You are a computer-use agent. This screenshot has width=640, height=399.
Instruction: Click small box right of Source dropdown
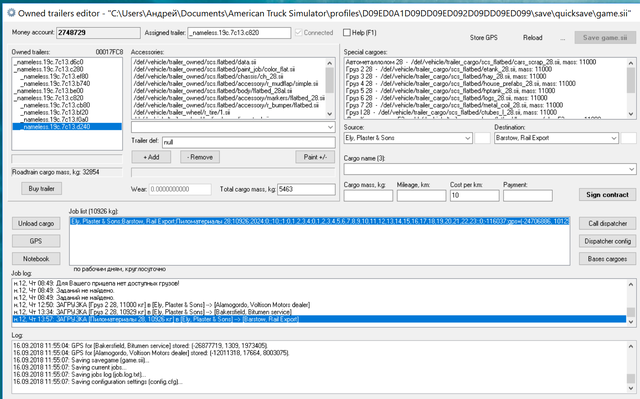tap(482, 138)
